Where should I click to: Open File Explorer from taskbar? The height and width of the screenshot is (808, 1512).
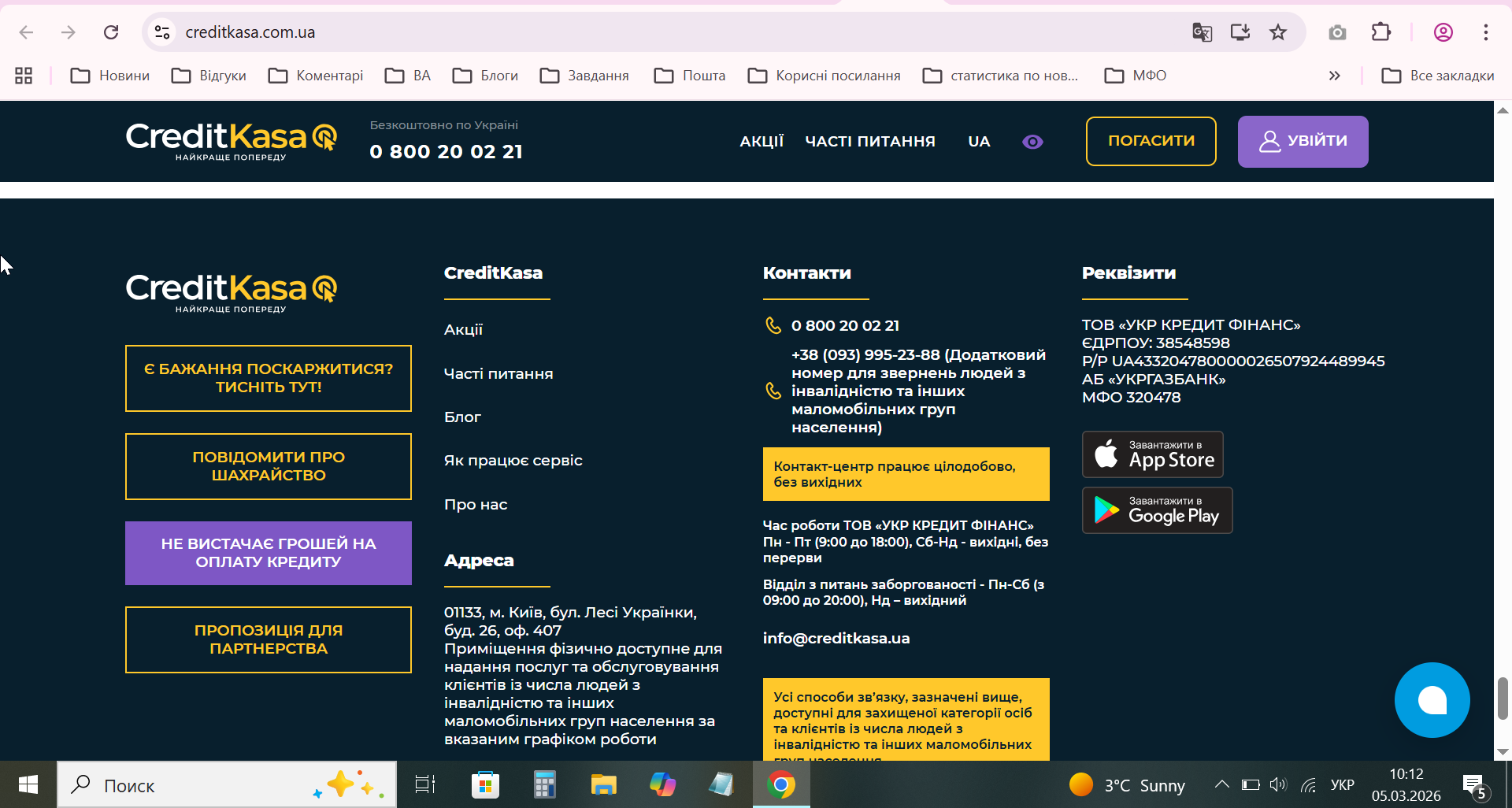[603, 784]
